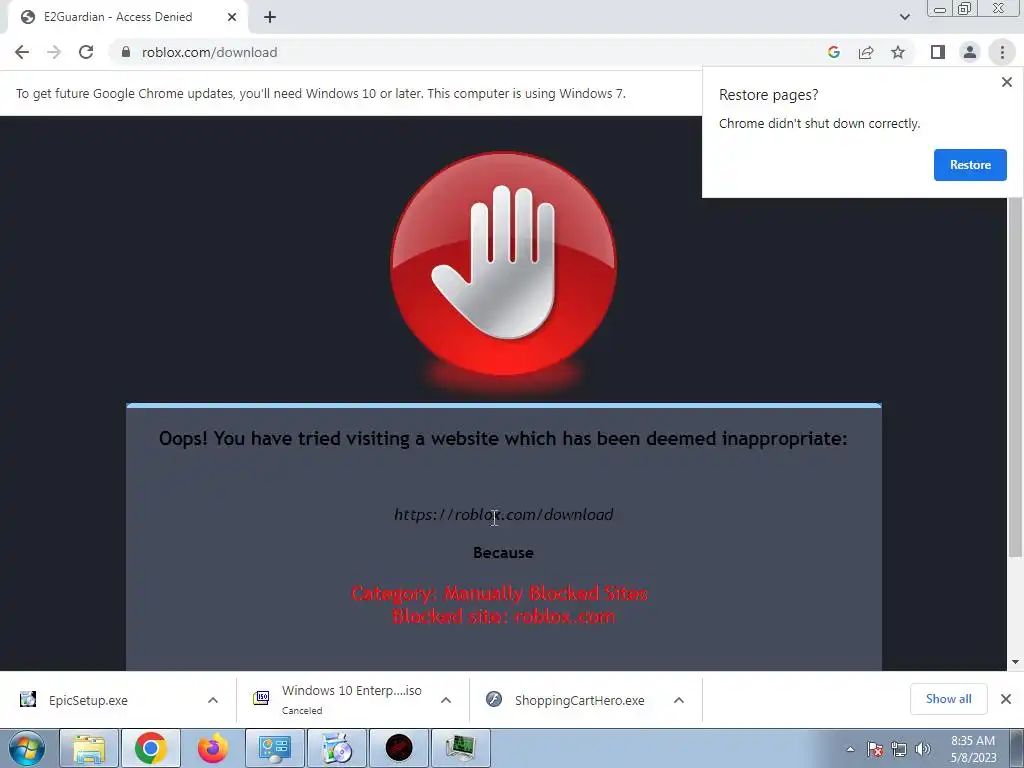Expand options for Windows 10 iso download
Viewport: 1024px width, 768px height.
click(x=446, y=700)
